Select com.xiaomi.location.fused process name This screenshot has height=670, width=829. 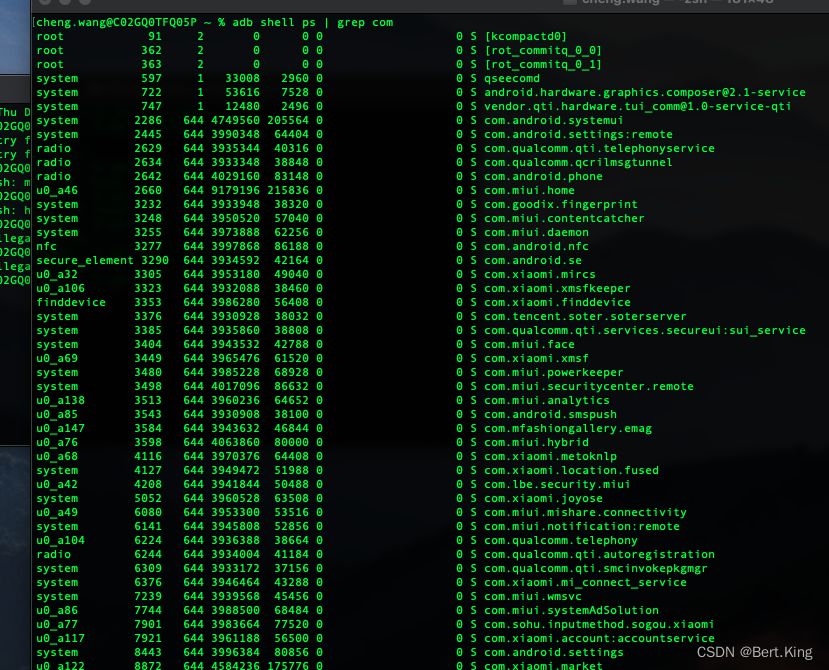point(572,471)
